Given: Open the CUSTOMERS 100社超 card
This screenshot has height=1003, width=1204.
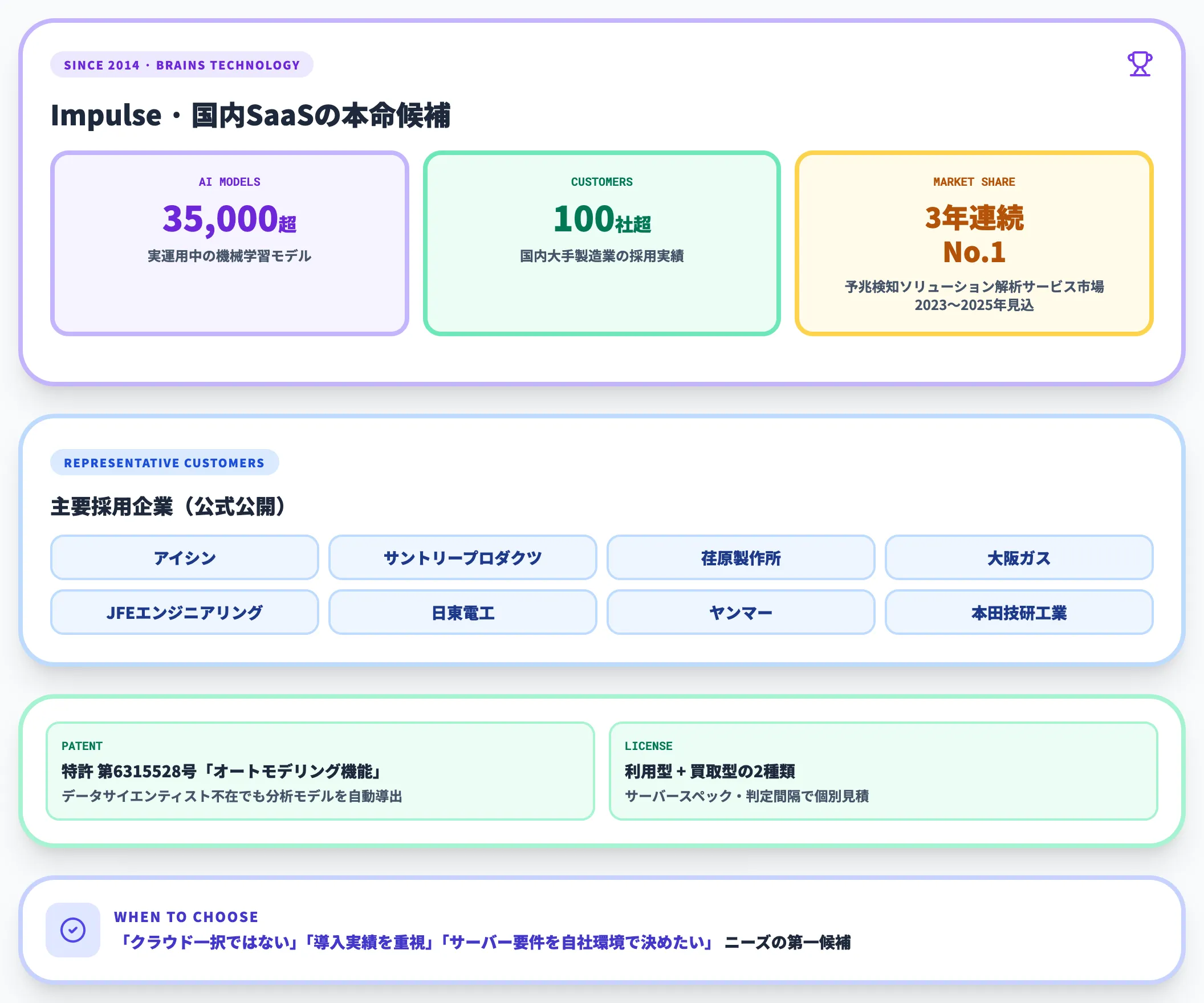Looking at the screenshot, I should [601, 243].
